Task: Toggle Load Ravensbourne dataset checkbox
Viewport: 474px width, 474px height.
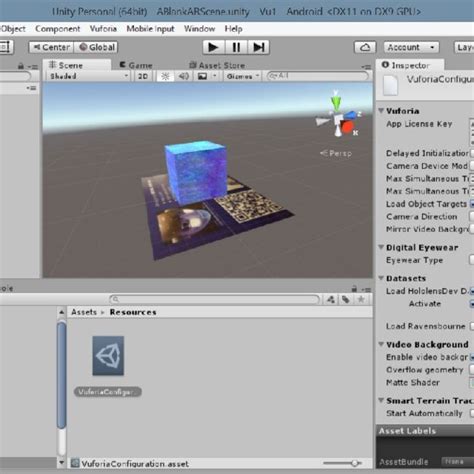Action: pyautogui.click(x=472, y=326)
